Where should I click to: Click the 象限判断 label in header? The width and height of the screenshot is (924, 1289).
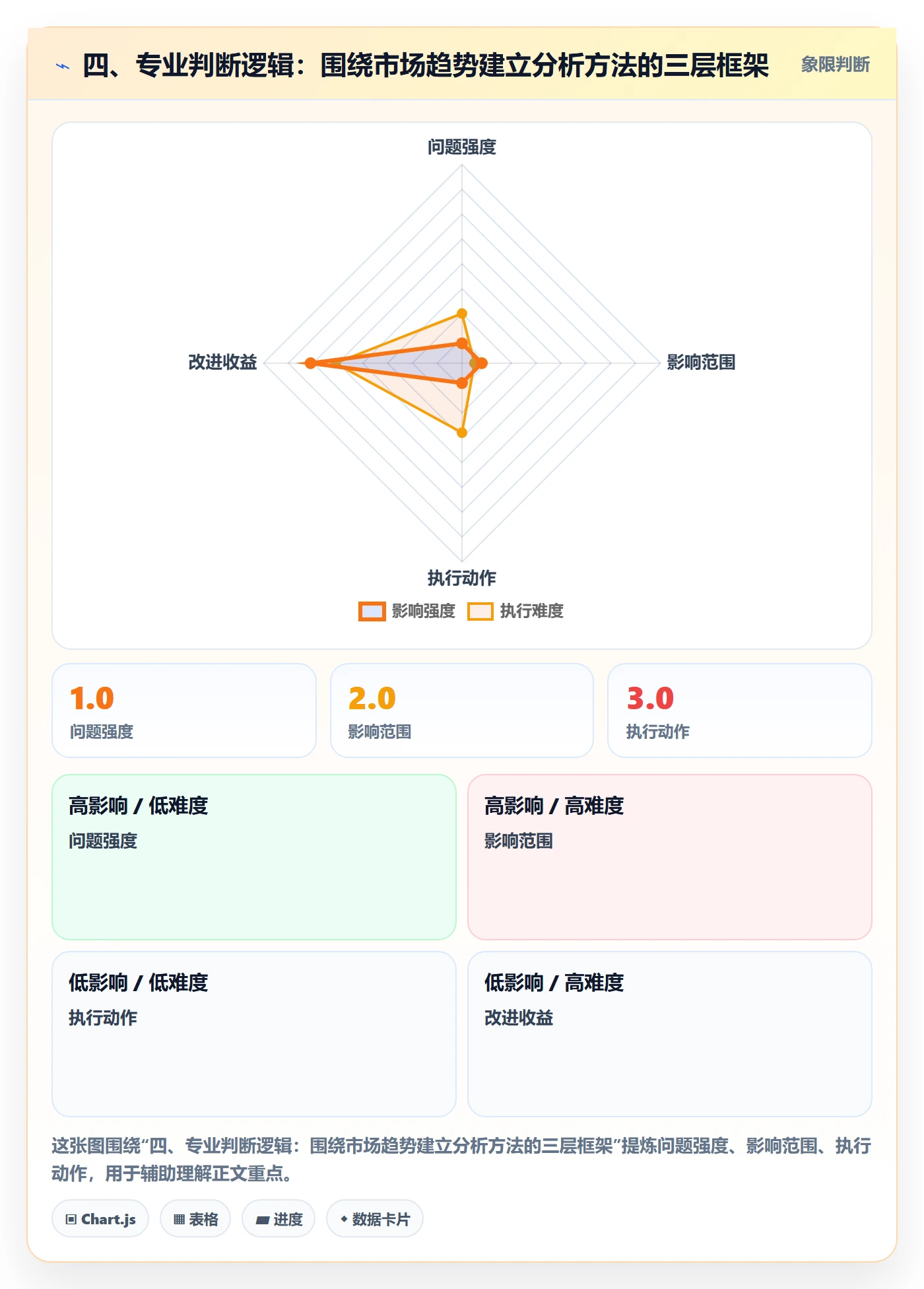coord(836,65)
